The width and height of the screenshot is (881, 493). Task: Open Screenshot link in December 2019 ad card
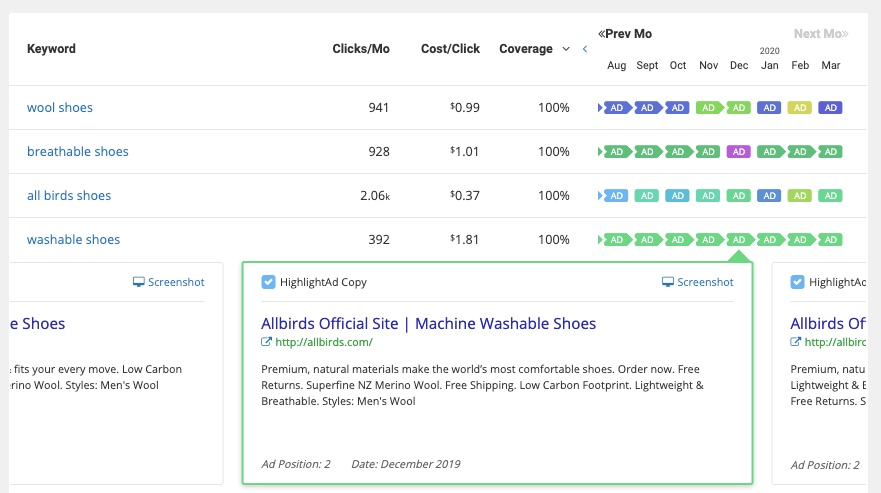(x=697, y=282)
